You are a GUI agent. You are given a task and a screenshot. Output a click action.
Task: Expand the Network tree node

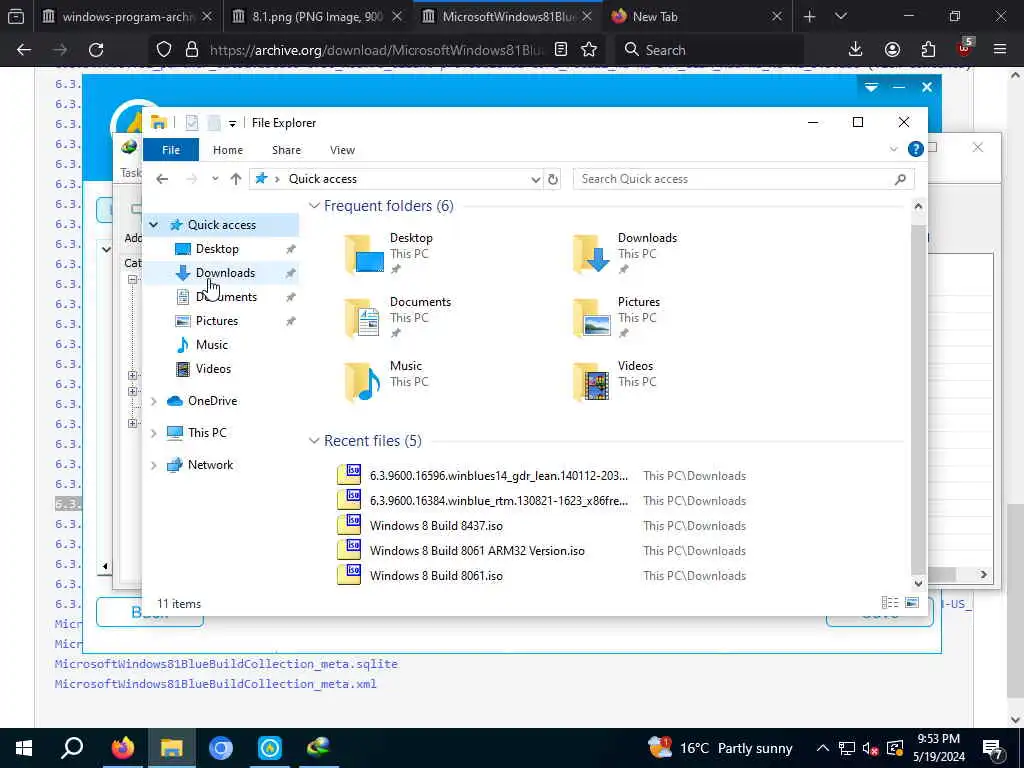pyautogui.click(x=153, y=465)
